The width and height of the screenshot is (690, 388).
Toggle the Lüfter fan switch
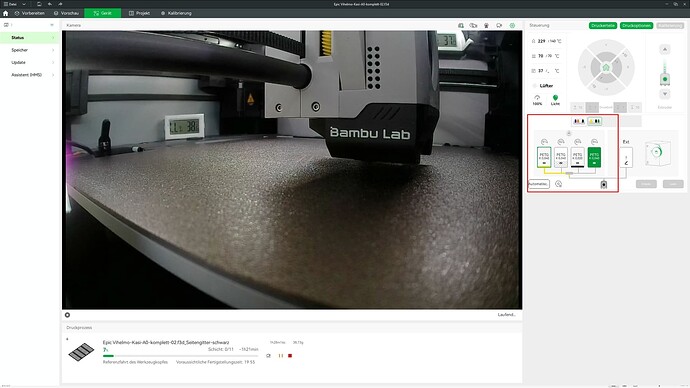pyautogui.click(x=535, y=86)
